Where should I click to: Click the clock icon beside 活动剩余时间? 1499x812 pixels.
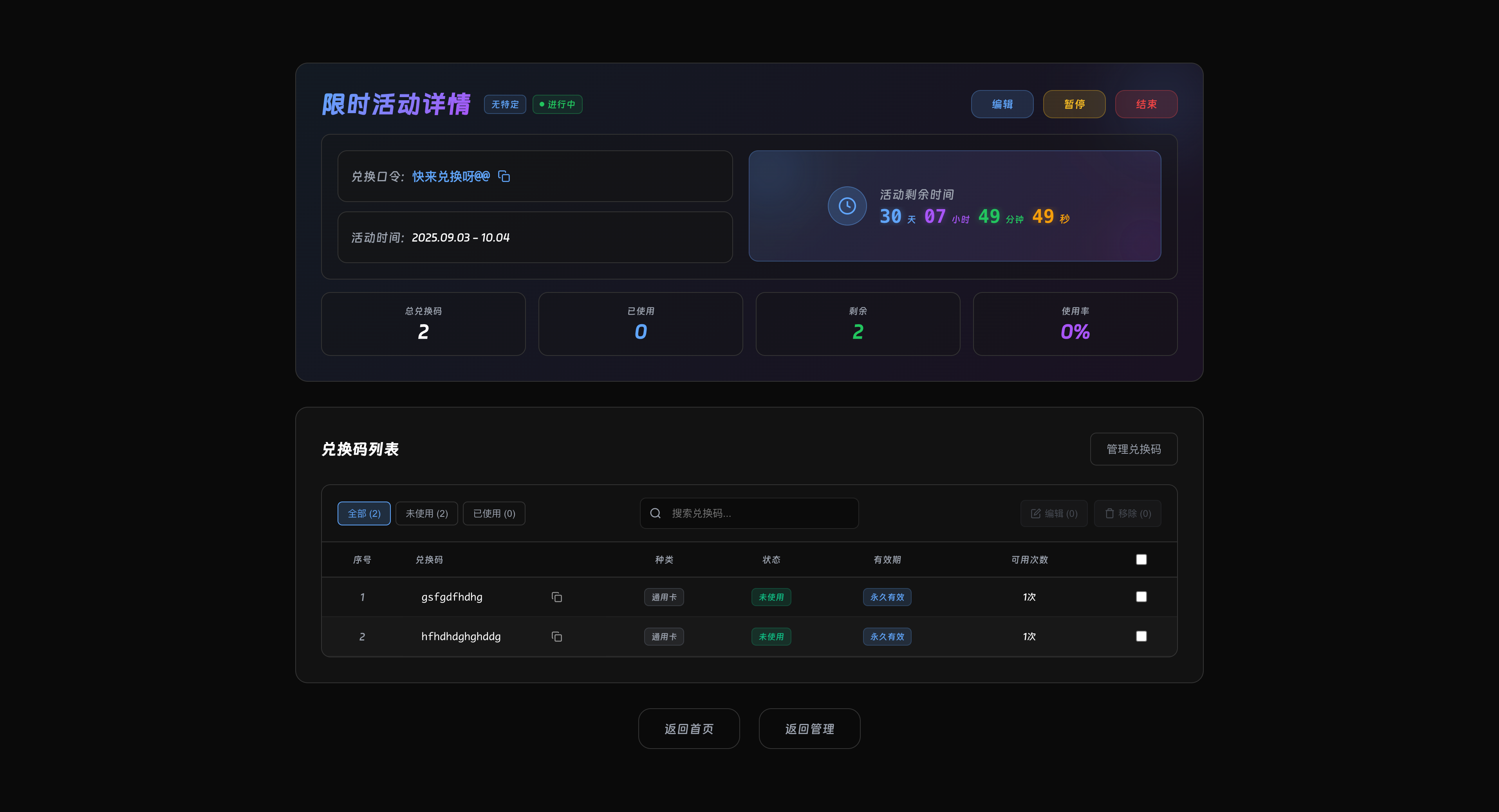(x=847, y=206)
